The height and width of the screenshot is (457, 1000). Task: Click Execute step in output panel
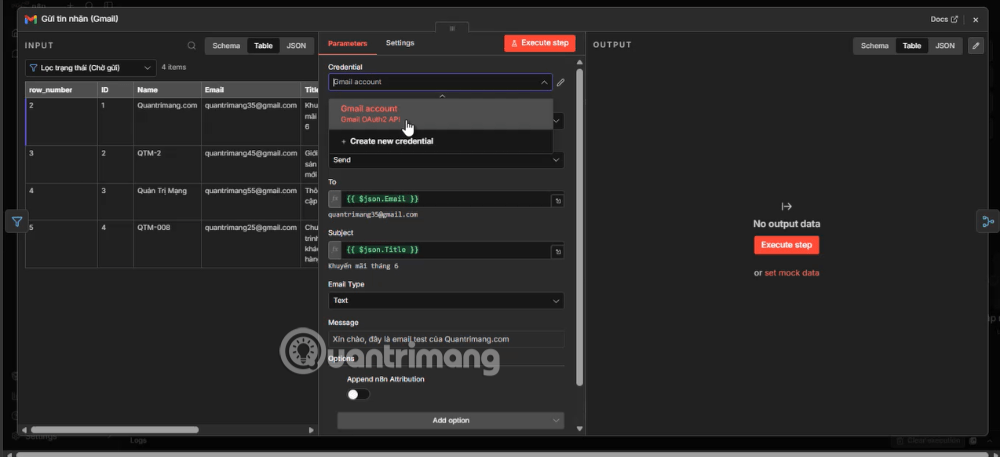pyautogui.click(x=786, y=245)
